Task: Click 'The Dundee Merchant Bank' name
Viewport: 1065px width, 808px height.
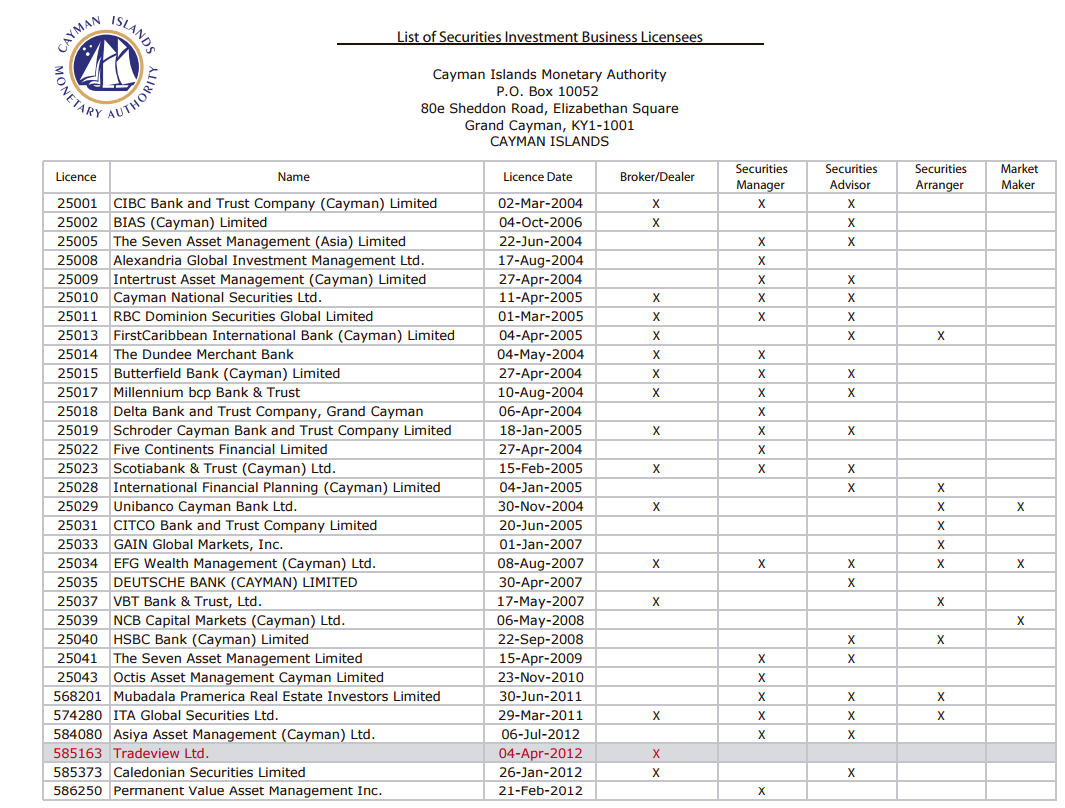Action: point(204,354)
